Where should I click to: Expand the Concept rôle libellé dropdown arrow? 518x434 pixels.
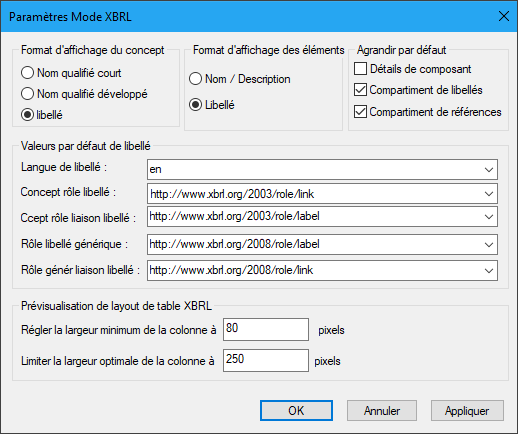[x=489, y=194]
